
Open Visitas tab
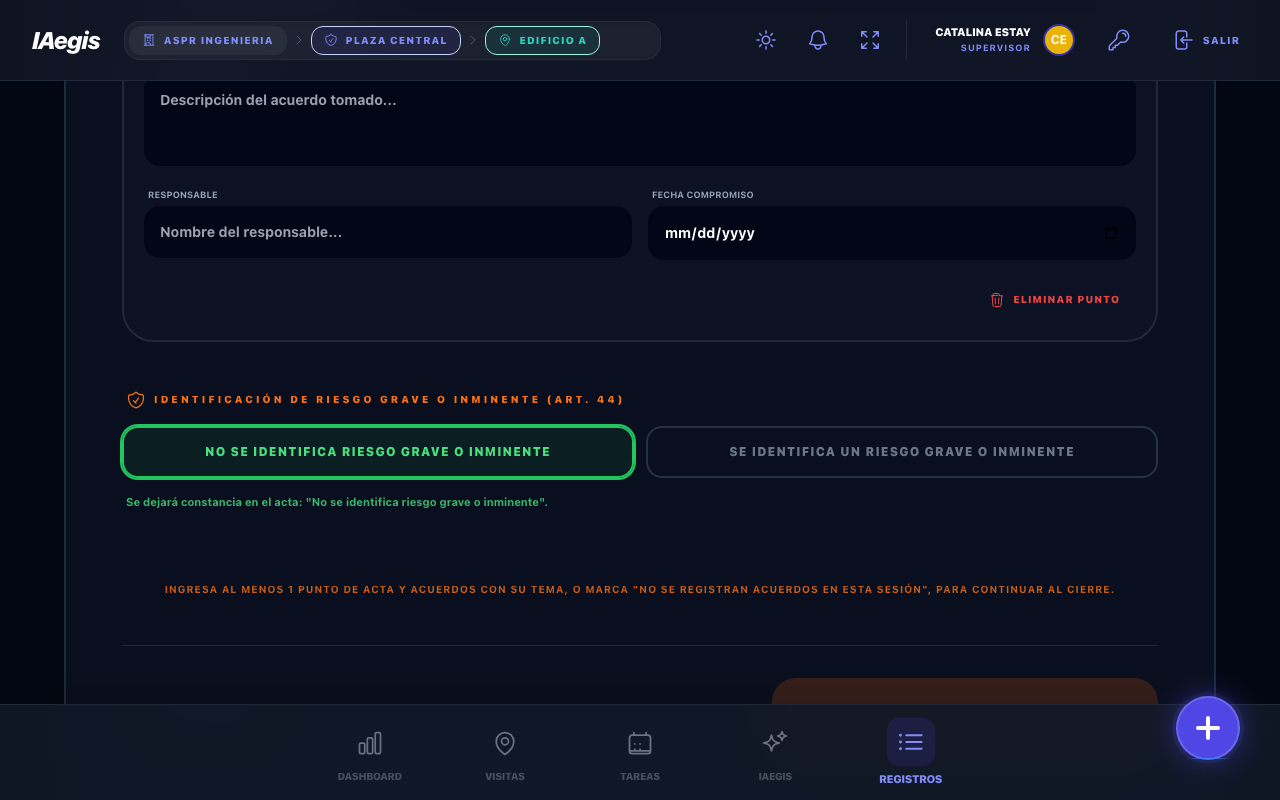(505, 757)
